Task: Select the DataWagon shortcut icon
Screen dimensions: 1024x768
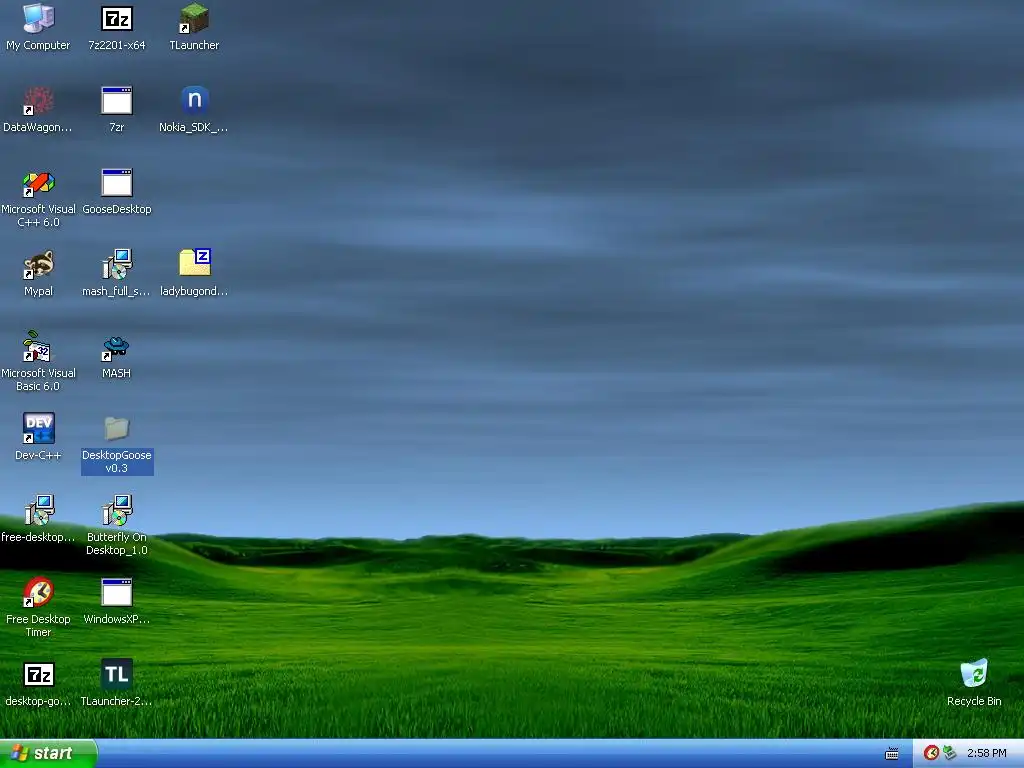Action: 38,101
